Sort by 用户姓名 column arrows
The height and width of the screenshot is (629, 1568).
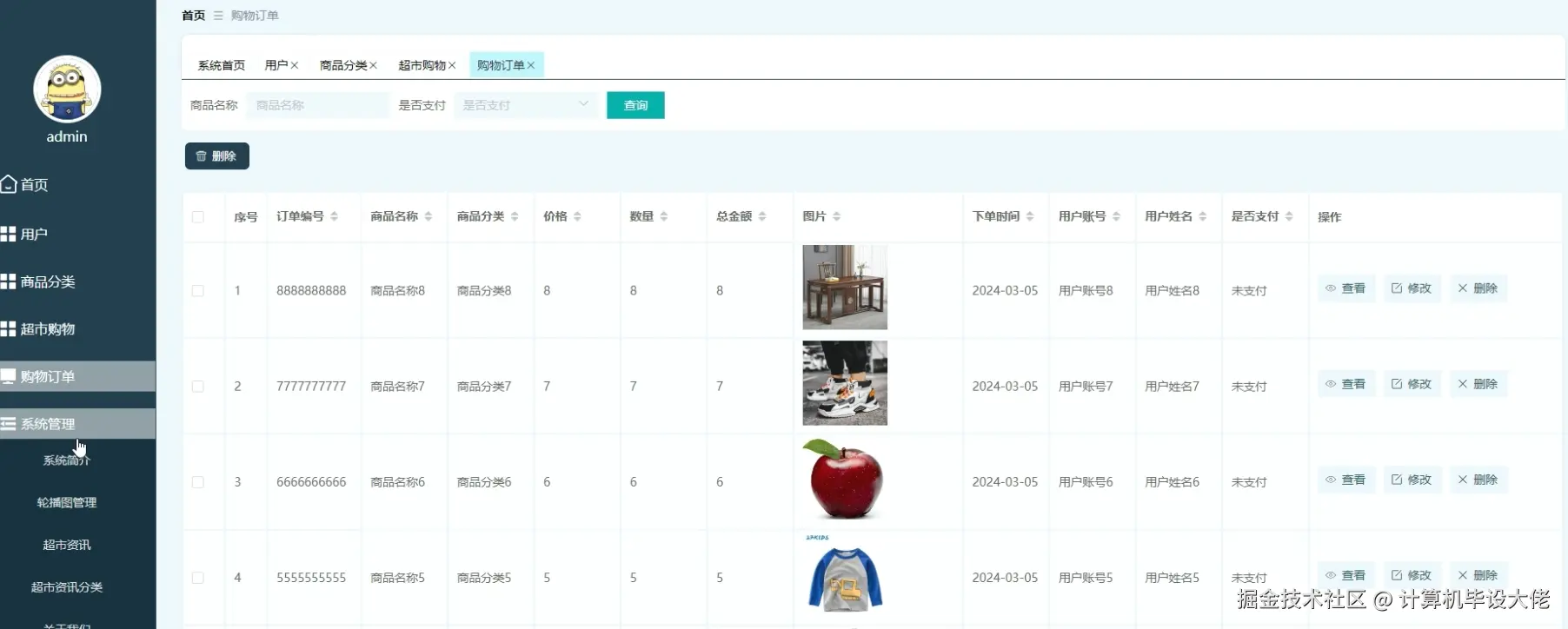point(1203,216)
